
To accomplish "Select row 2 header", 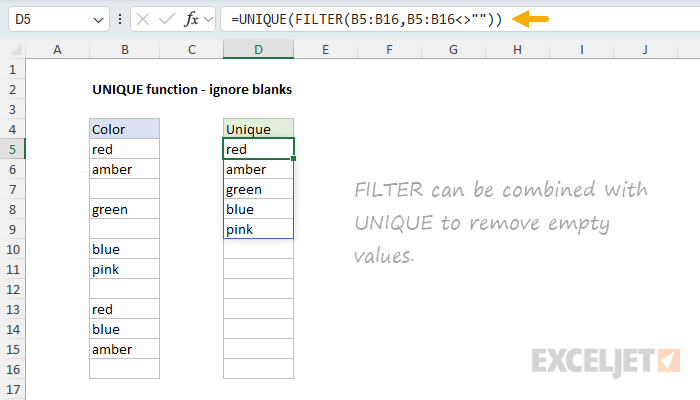I will point(12,90).
